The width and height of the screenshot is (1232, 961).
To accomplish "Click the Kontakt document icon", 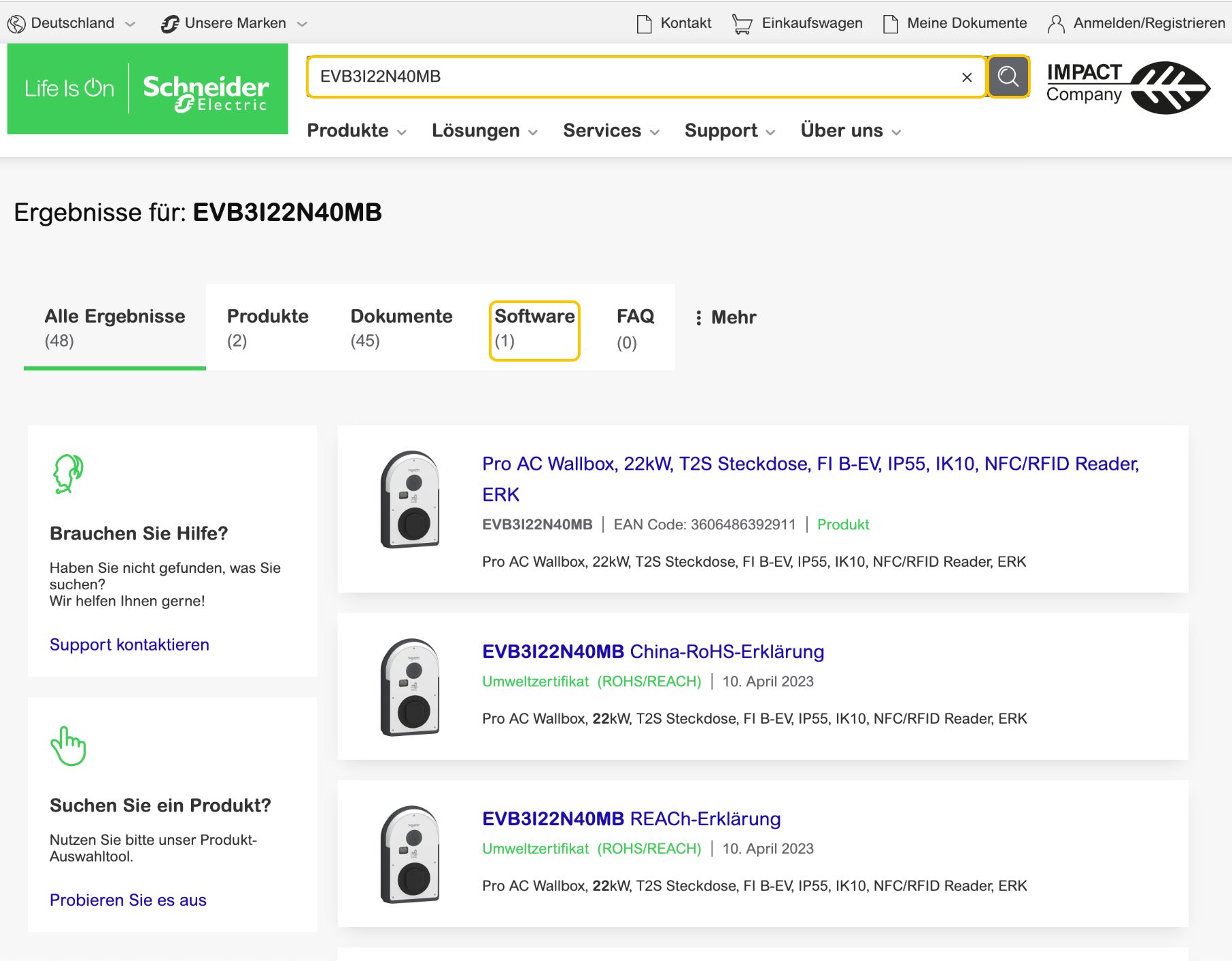I will pyautogui.click(x=644, y=24).
